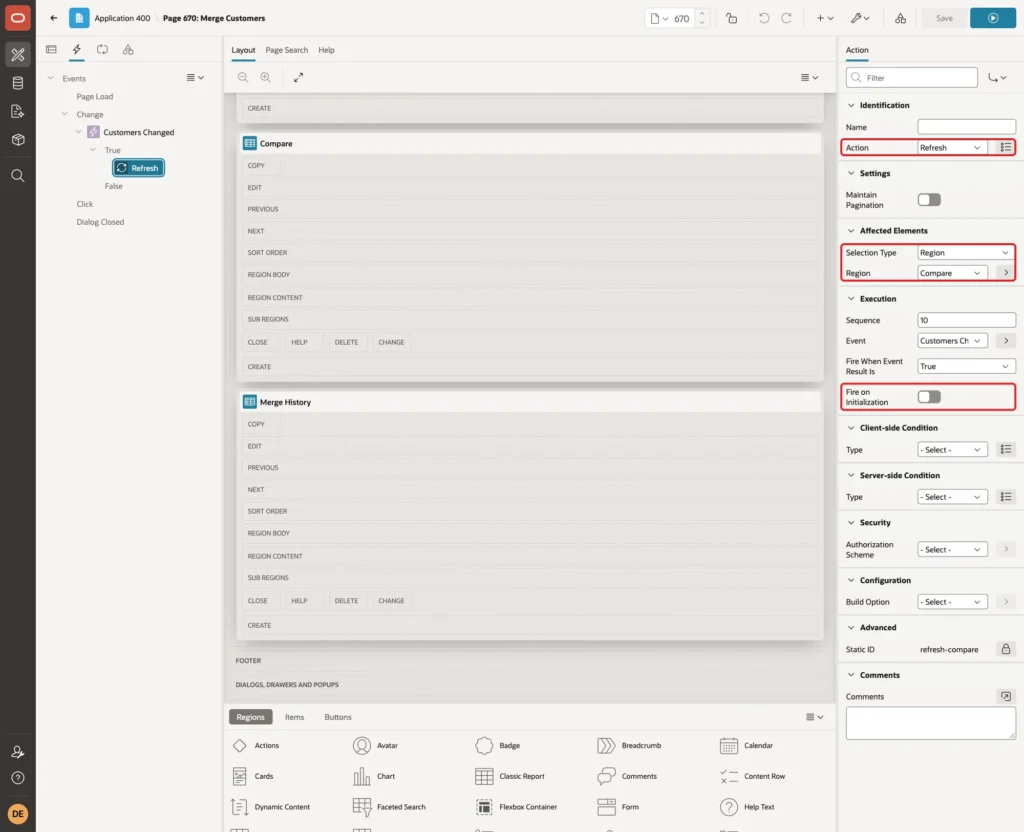
Task: Collapse the Affected Elements section
Action: click(851, 231)
